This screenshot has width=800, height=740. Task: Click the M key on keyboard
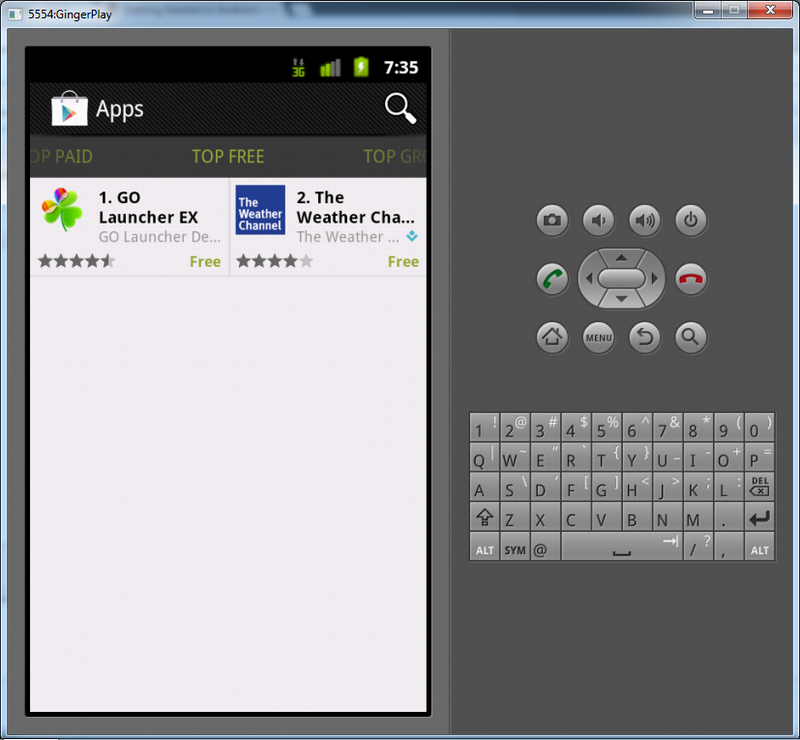pyautogui.click(x=698, y=516)
